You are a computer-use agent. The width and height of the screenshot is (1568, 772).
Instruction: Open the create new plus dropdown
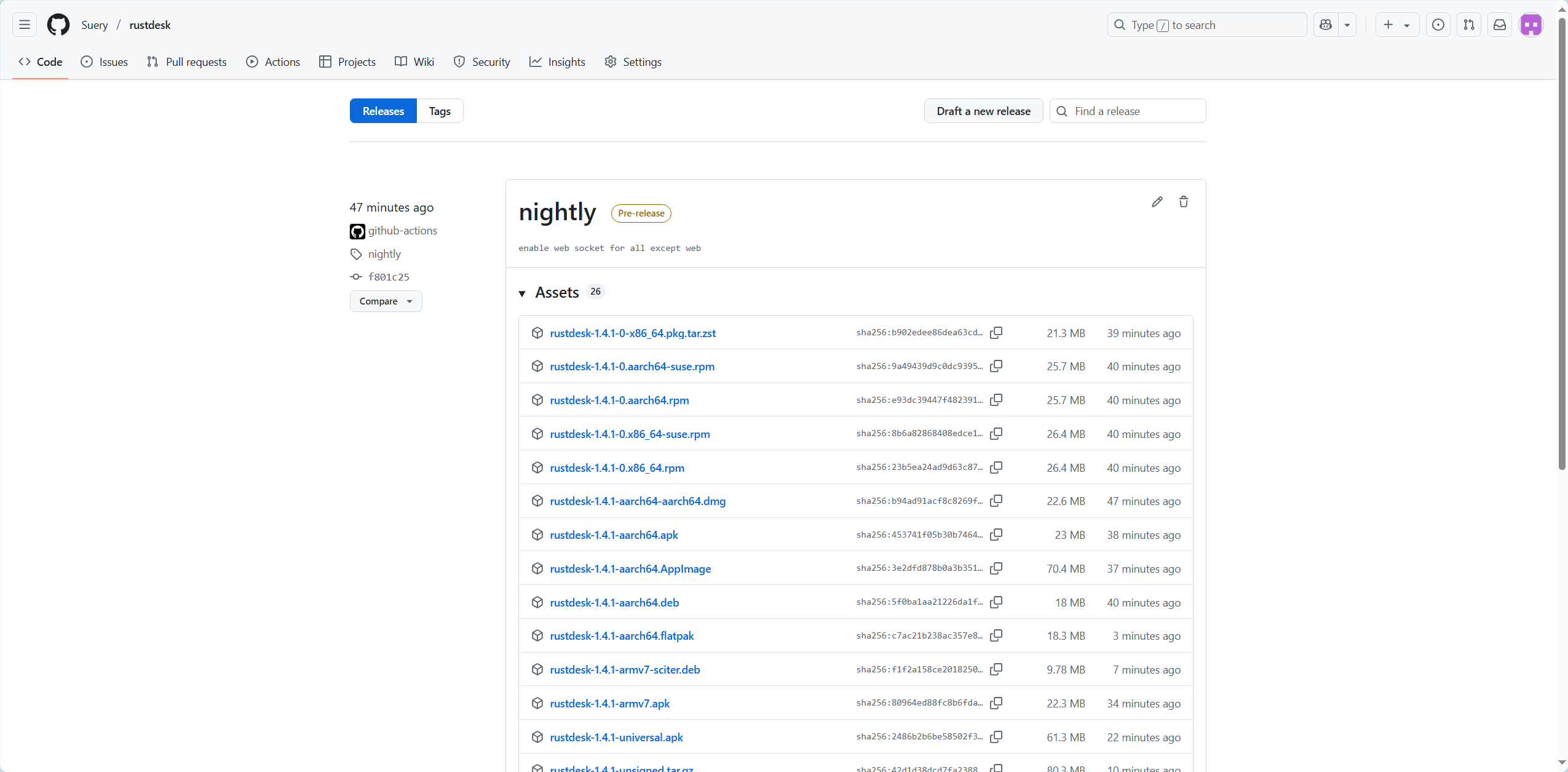(1397, 25)
